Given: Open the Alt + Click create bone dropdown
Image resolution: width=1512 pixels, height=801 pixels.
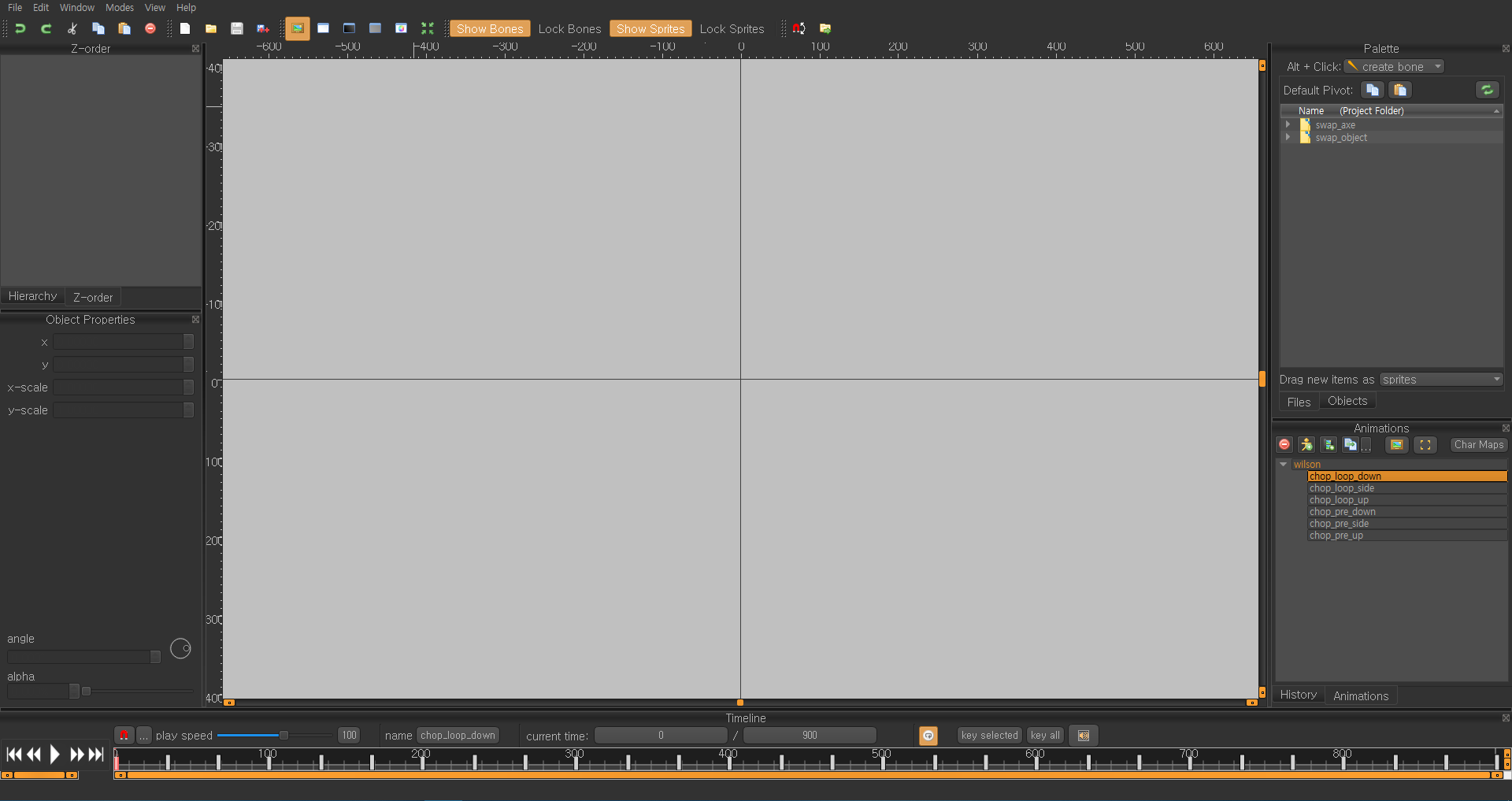Looking at the screenshot, I should click(x=1395, y=67).
